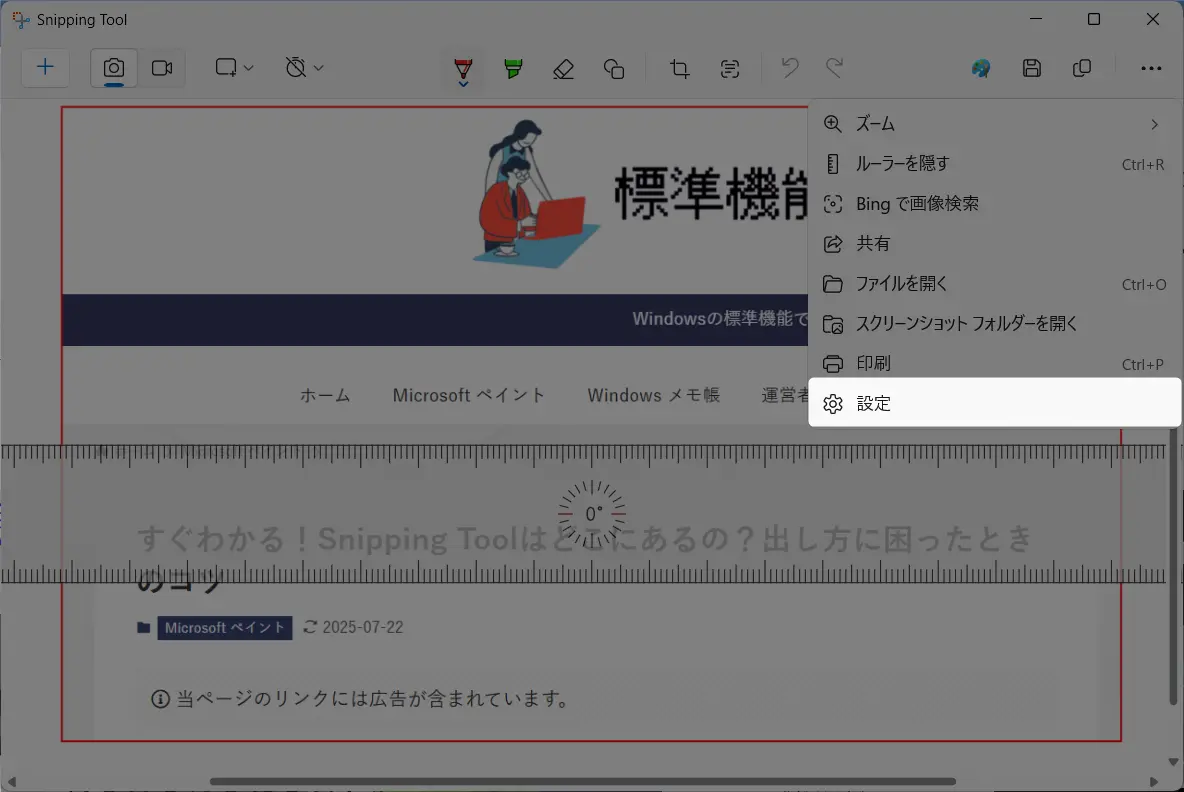Click Microsoft ペイント nav link
The height and width of the screenshot is (792, 1184).
pos(469,395)
